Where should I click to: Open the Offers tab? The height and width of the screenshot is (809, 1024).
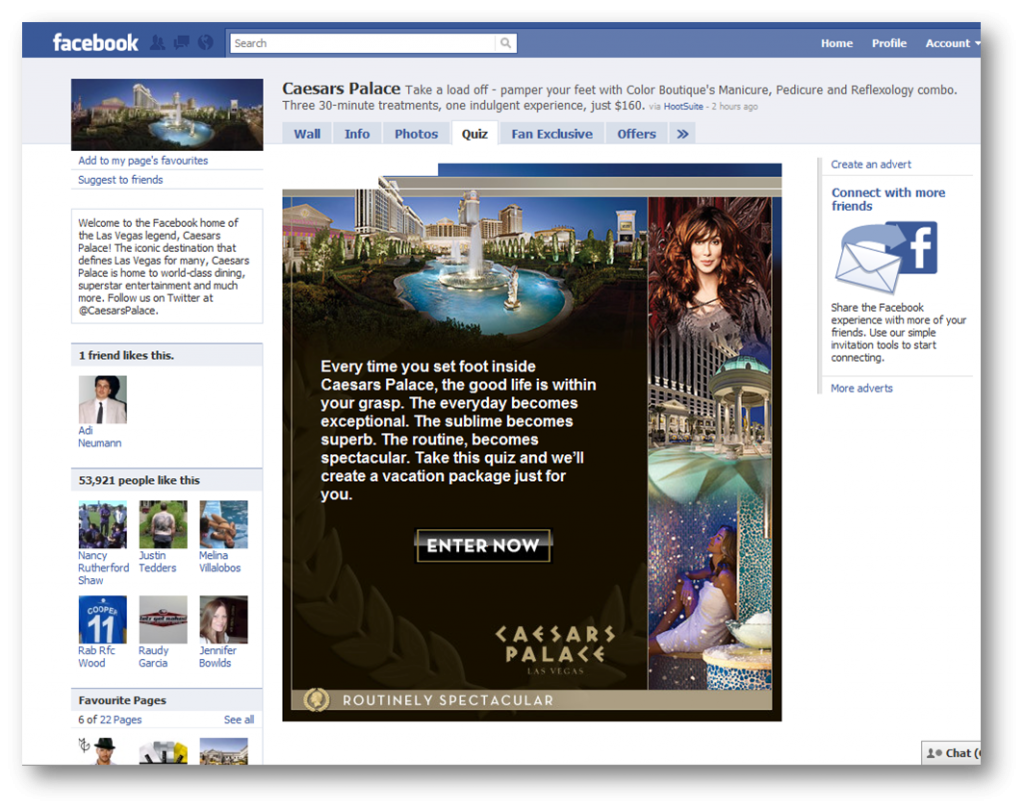pos(637,134)
